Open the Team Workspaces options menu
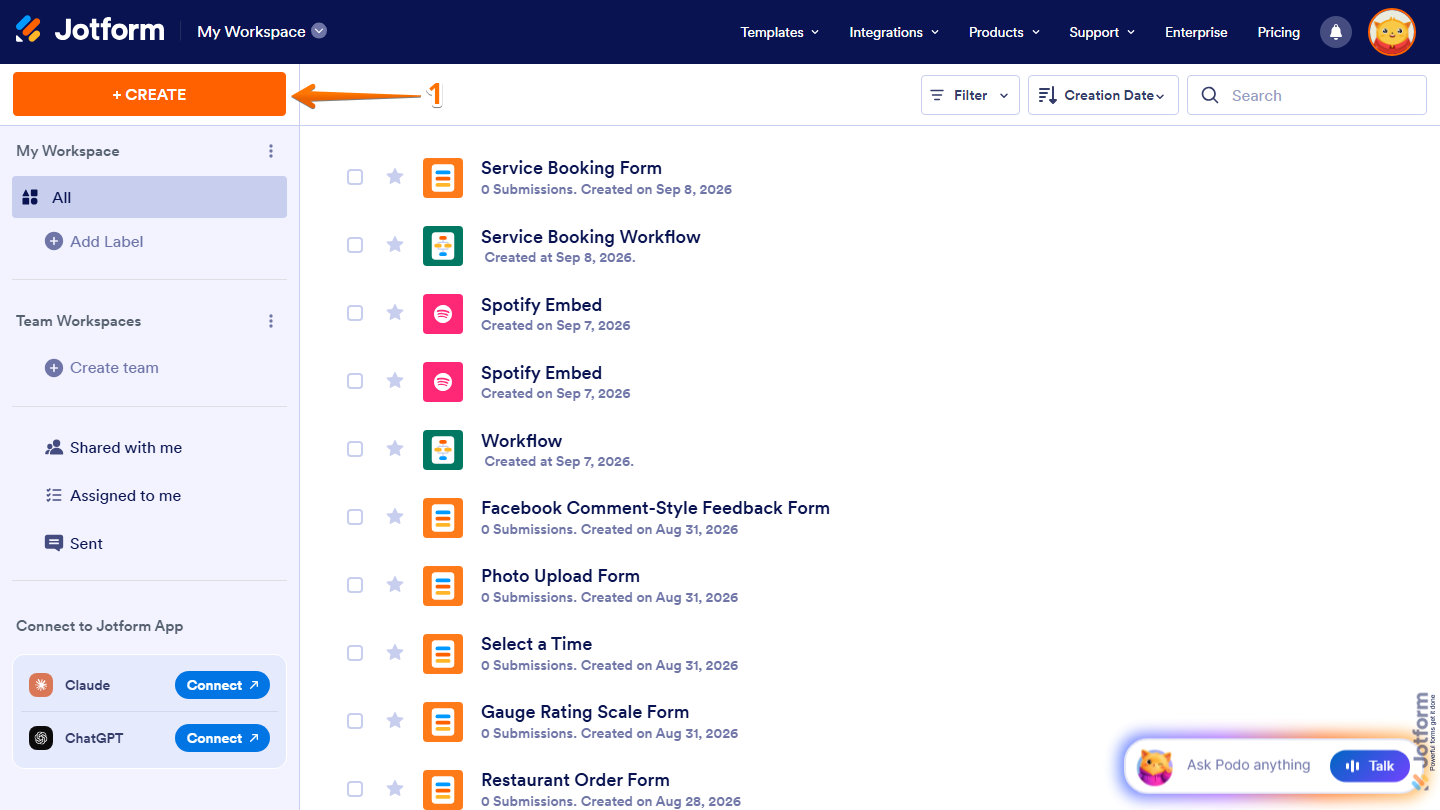Screen dimensions: 1440x810 tap(271, 321)
